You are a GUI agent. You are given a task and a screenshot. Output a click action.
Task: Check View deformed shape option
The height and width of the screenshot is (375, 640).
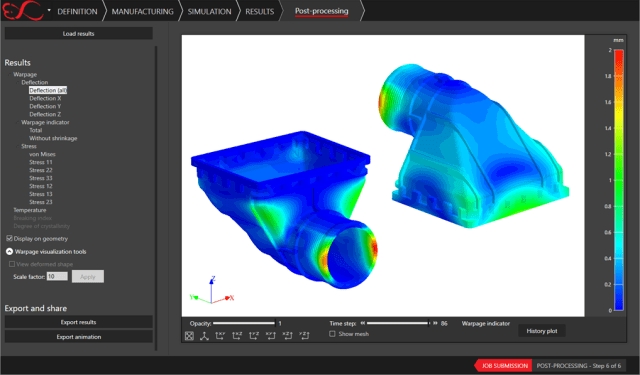[x=12, y=264]
